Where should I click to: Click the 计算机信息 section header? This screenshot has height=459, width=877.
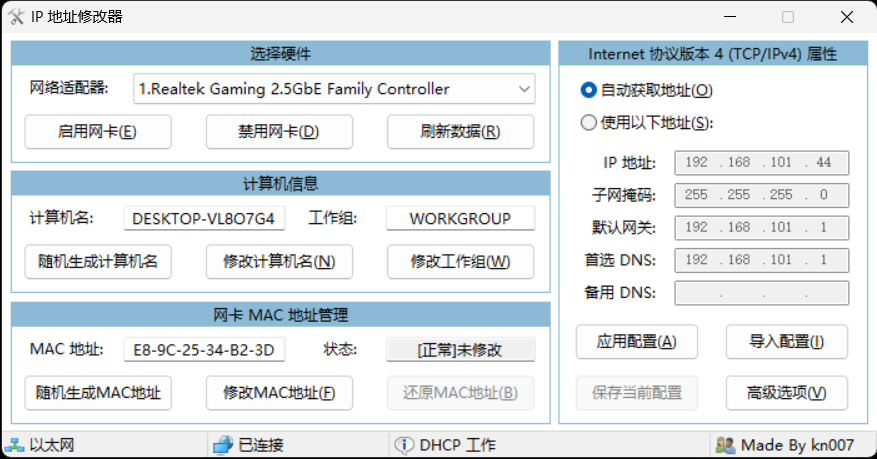281,183
